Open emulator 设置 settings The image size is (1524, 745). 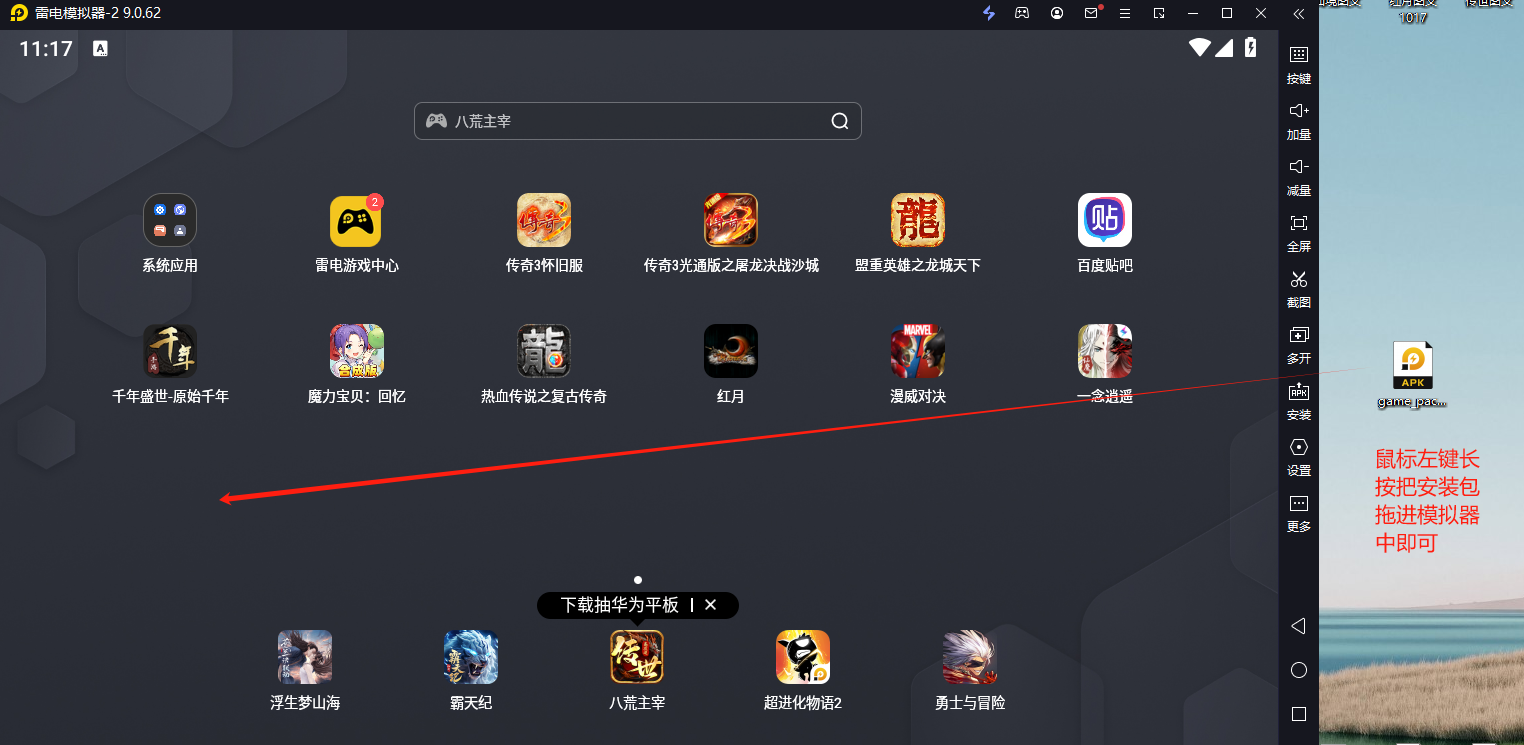click(1299, 456)
